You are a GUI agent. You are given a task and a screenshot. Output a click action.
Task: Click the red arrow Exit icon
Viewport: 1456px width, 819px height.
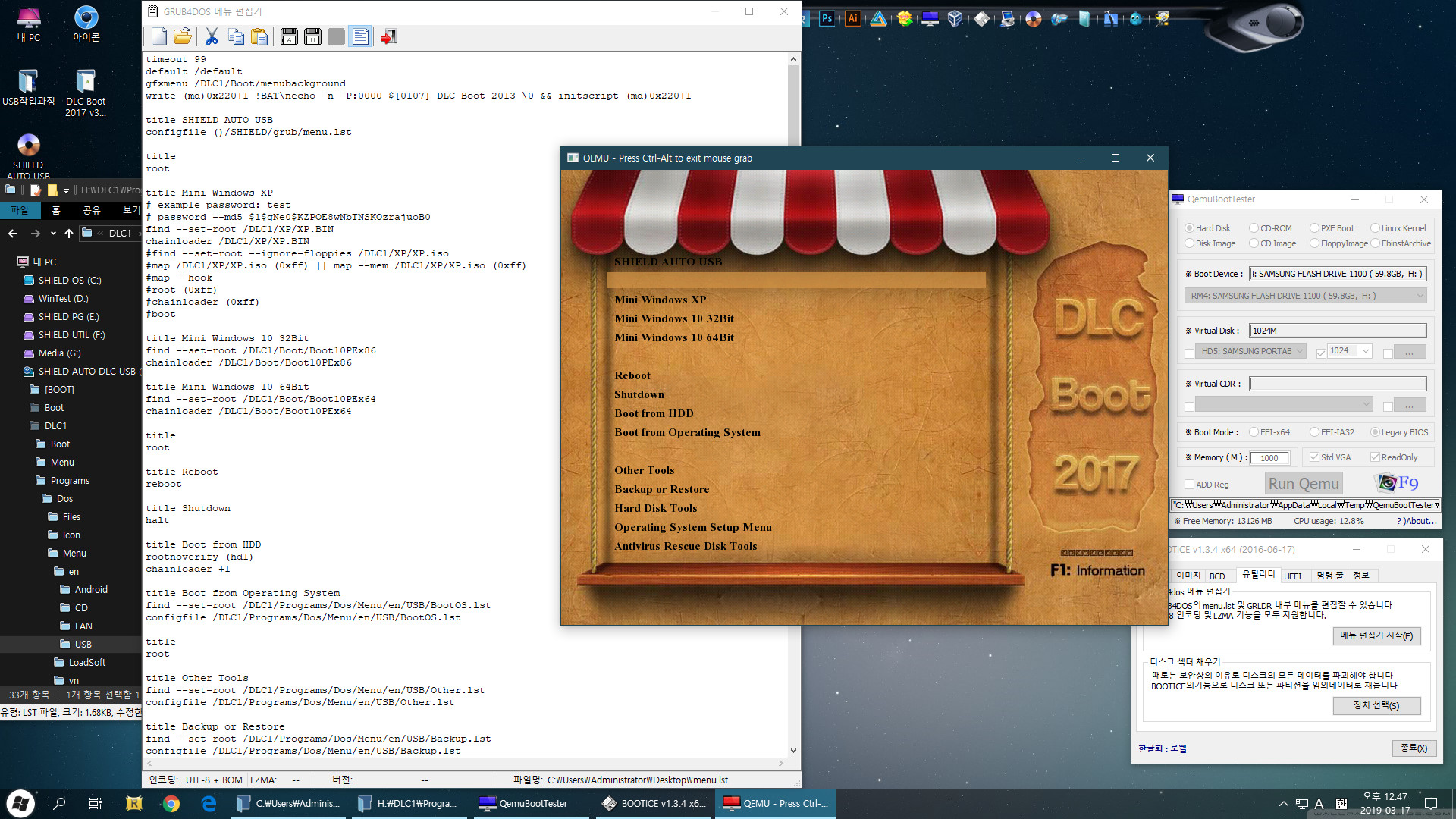pos(389,36)
